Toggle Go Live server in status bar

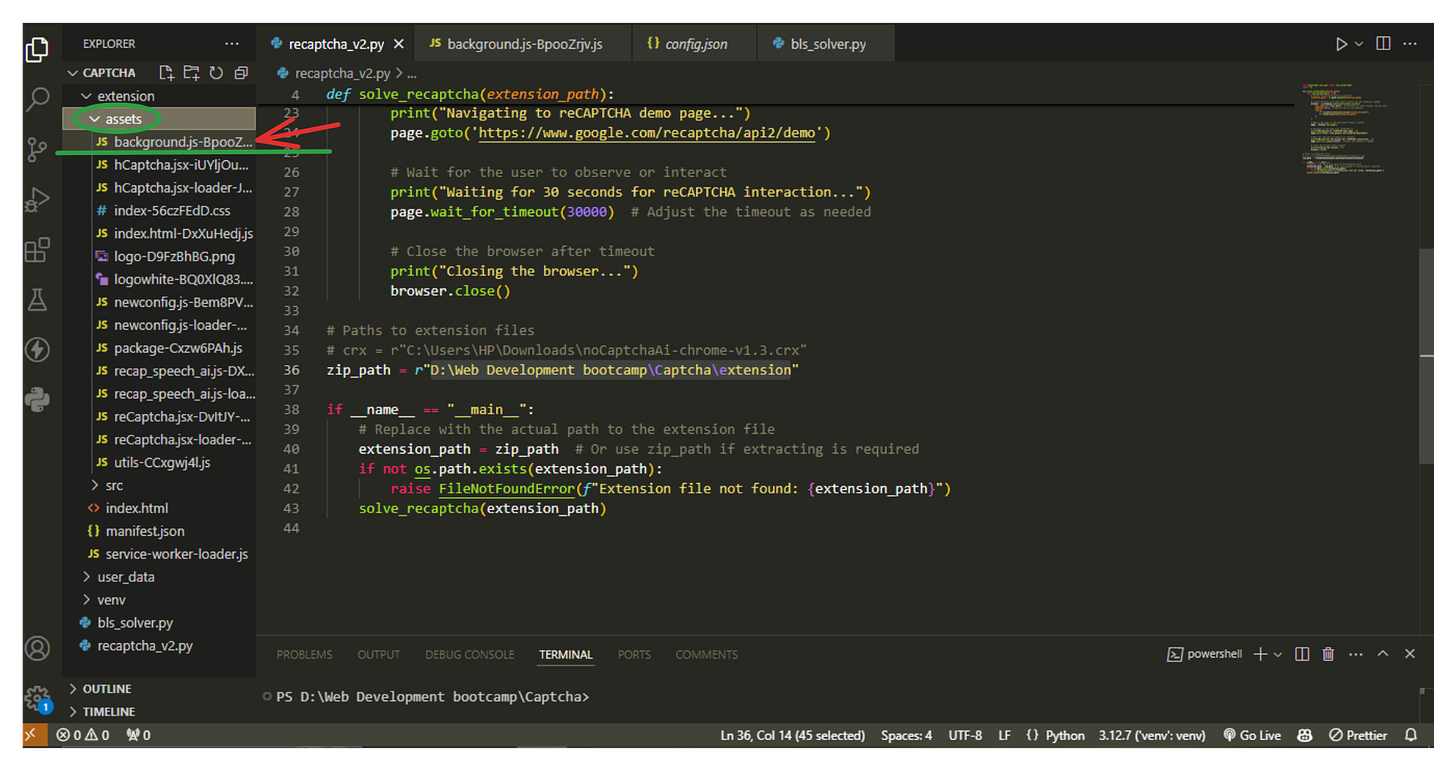click(1251, 735)
